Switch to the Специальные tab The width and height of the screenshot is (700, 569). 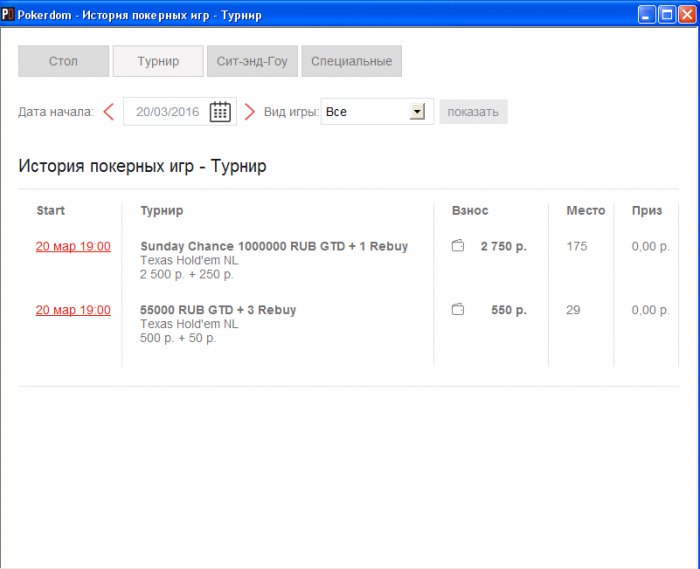pyautogui.click(x=351, y=61)
